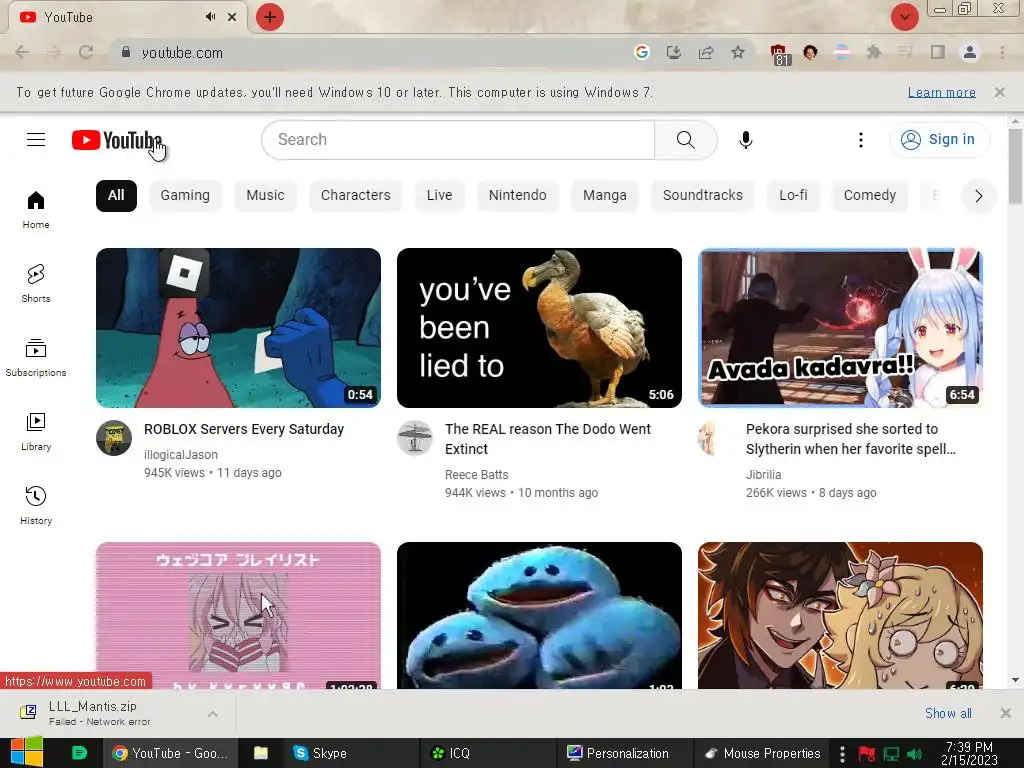Dismiss the Chrome update notification bar
1024x768 pixels.
[999, 92]
